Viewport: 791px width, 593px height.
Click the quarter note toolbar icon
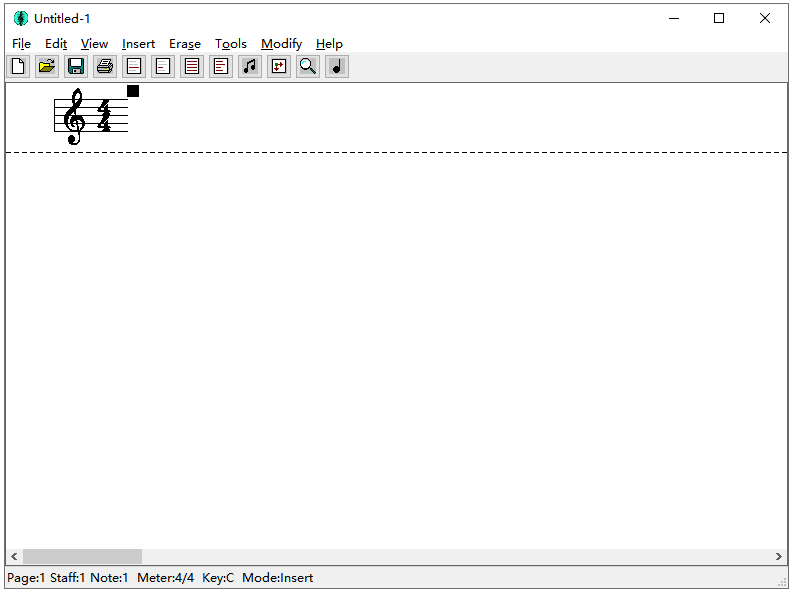point(337,67)
